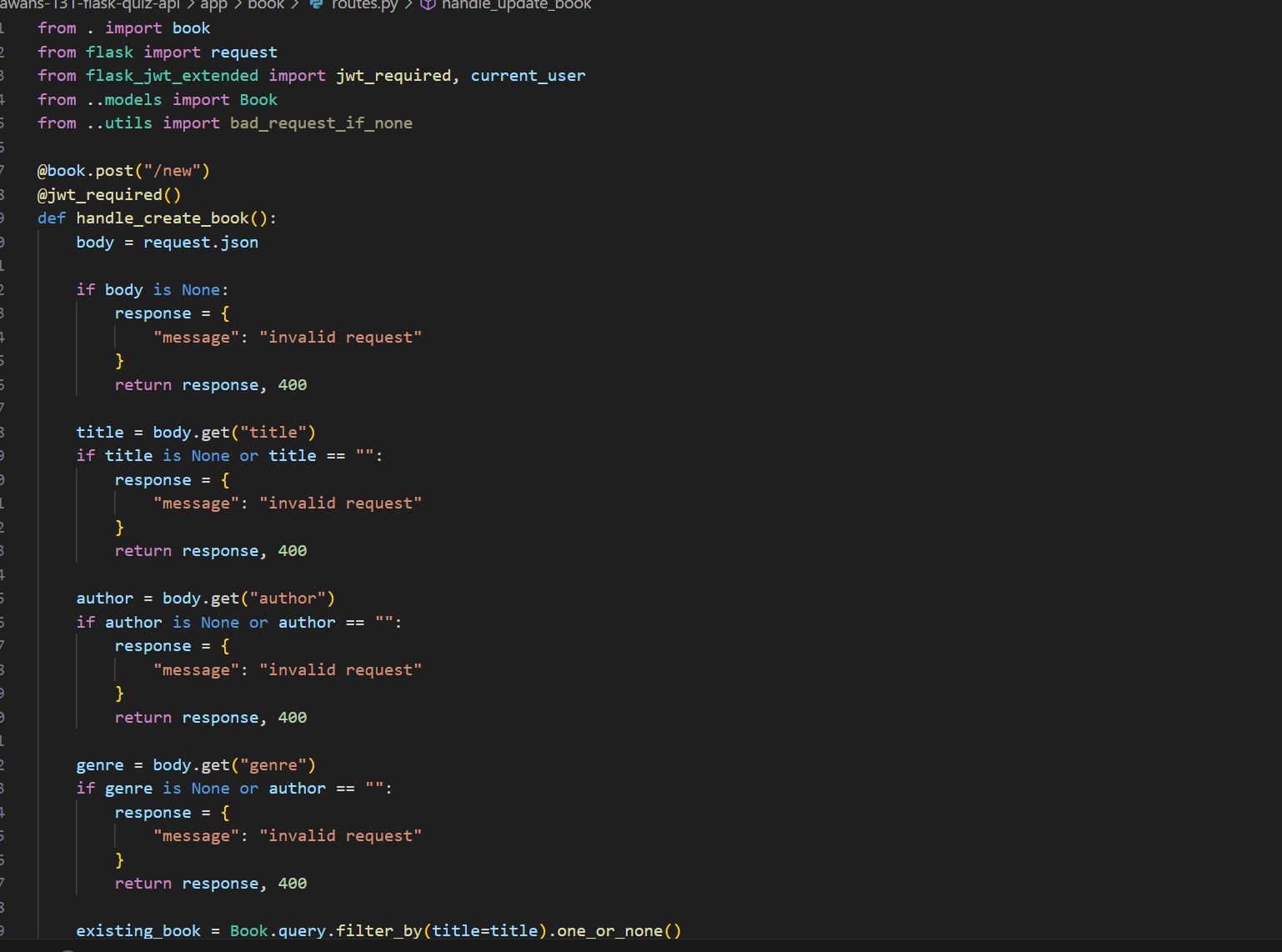Viewport: 1282px width, 952px height.
Task: Open the breadcrumb chevron after "routes.py"
Action: [x=408, y=5]
